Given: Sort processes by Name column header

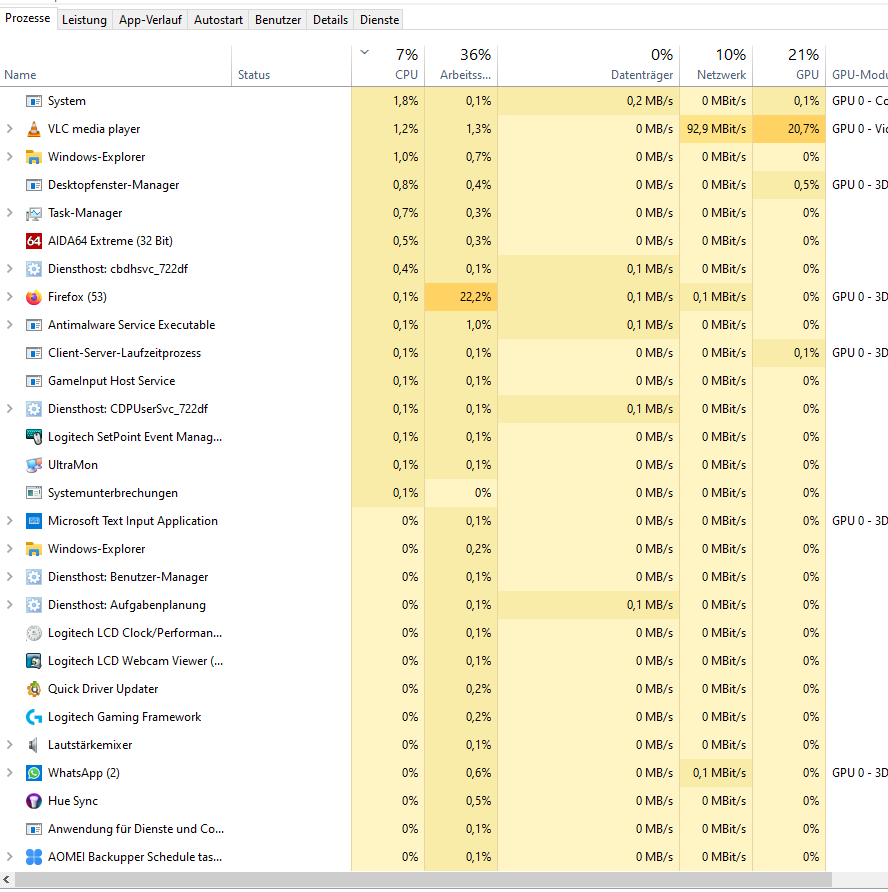Looking at the screenshot, I should pos(115,65).
